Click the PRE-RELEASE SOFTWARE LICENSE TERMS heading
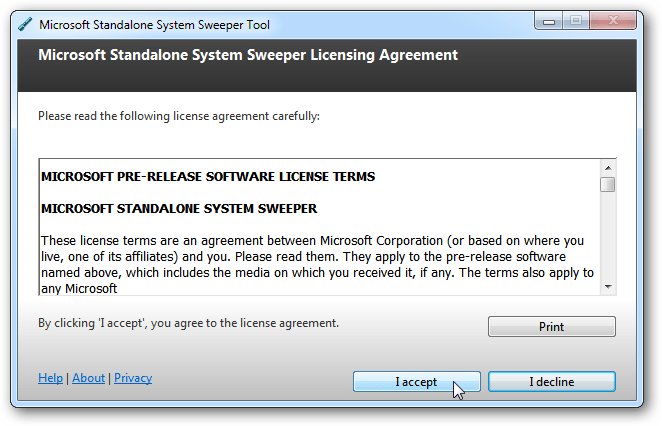The height and width of the screenshot is (426, 662). [208, 177]
